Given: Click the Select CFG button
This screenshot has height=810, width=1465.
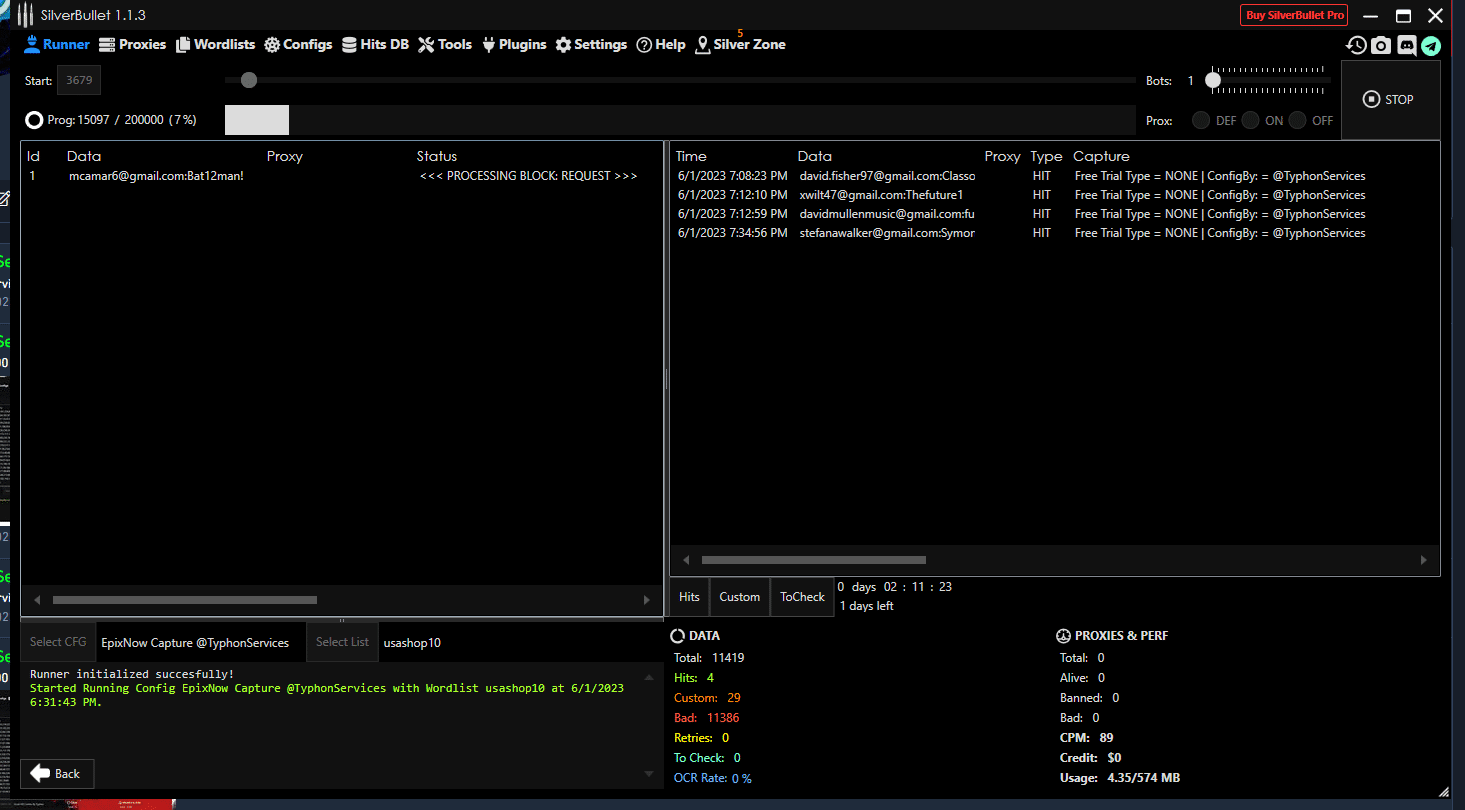Looking at the screenshot, I should point(58,642).
